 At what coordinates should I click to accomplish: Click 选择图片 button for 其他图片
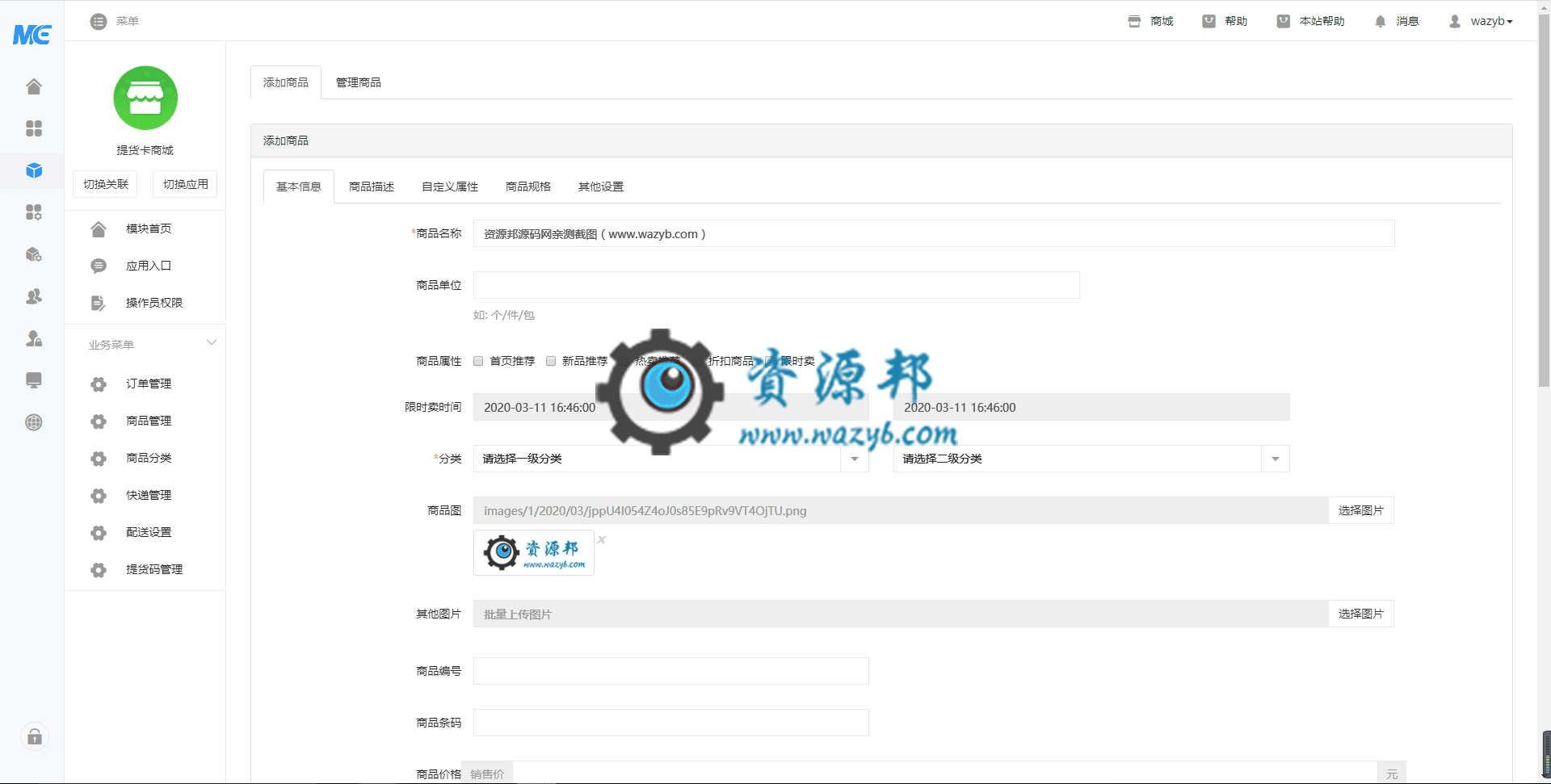(x=1361, y=614)
